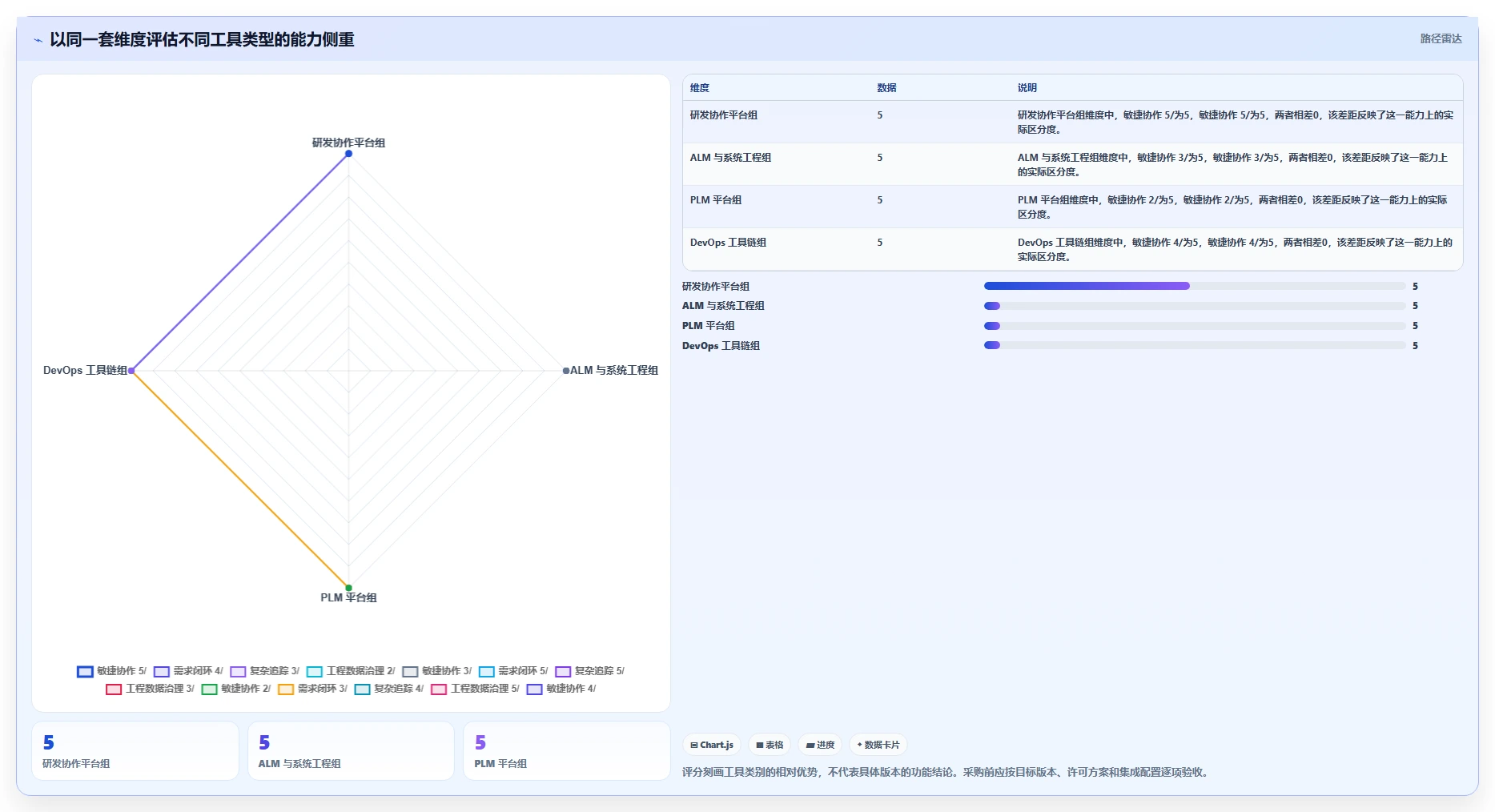Click the footnote beginning 评分刻画工具类别的相对优势

(x=946, y=773)
